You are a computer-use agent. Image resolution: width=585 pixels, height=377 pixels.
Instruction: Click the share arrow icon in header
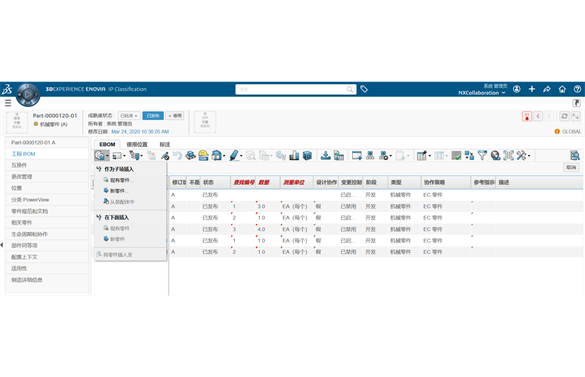click(x=547, y=89)
